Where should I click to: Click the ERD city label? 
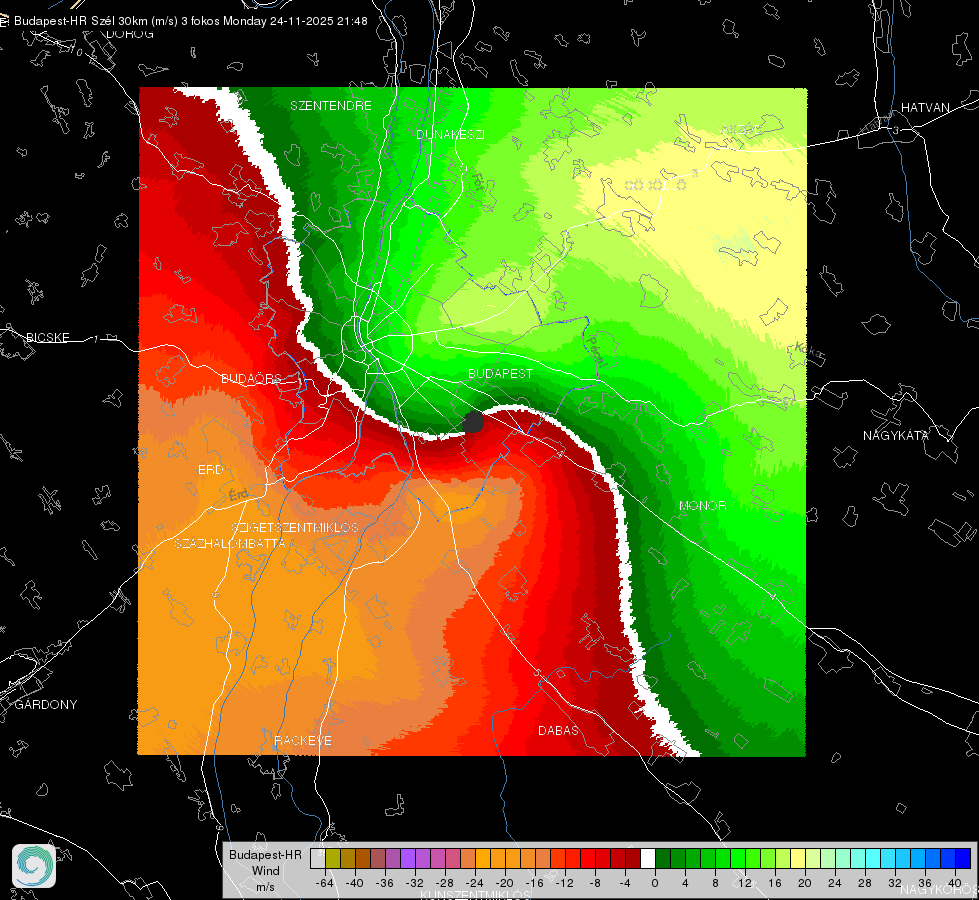pos(210,470)
